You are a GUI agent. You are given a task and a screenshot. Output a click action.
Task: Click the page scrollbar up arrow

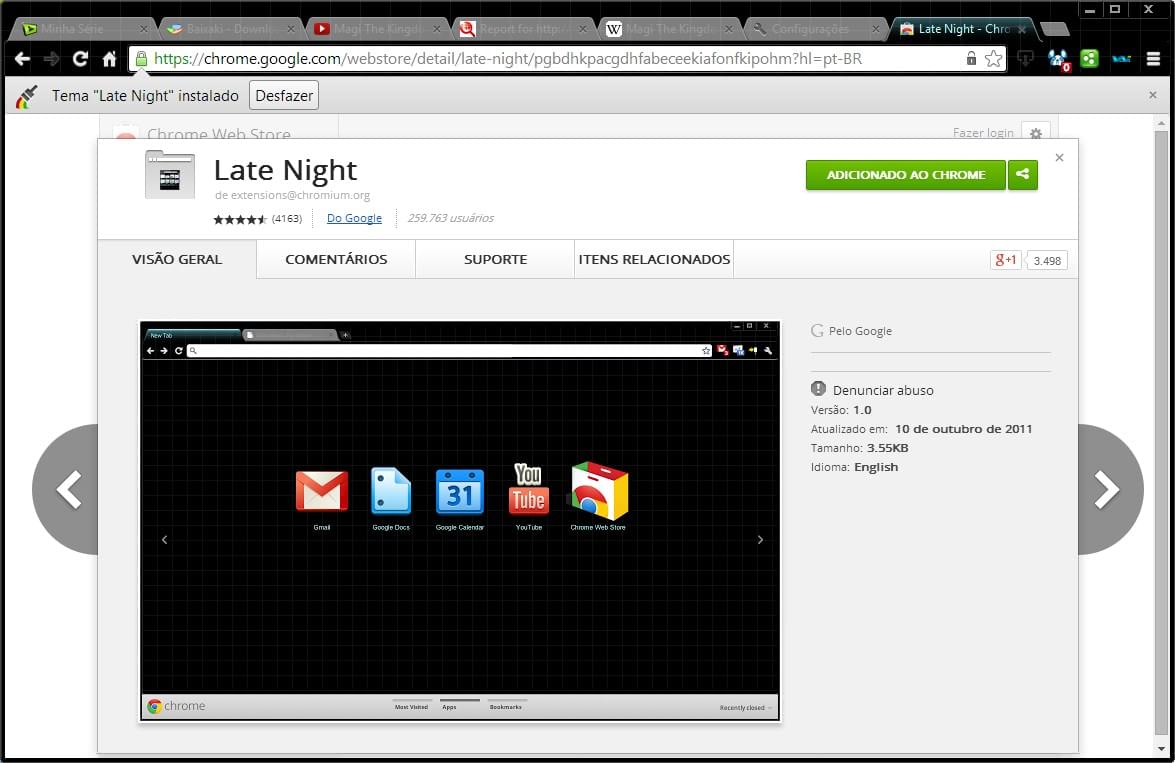pyautogui.click(x=1162, y=123)
